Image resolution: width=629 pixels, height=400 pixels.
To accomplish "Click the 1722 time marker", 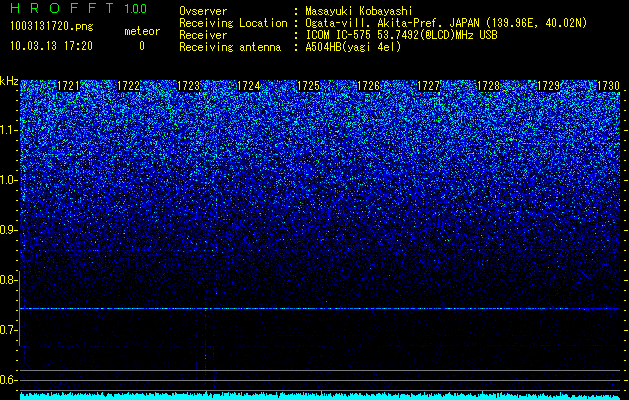I will coord(128,86).
